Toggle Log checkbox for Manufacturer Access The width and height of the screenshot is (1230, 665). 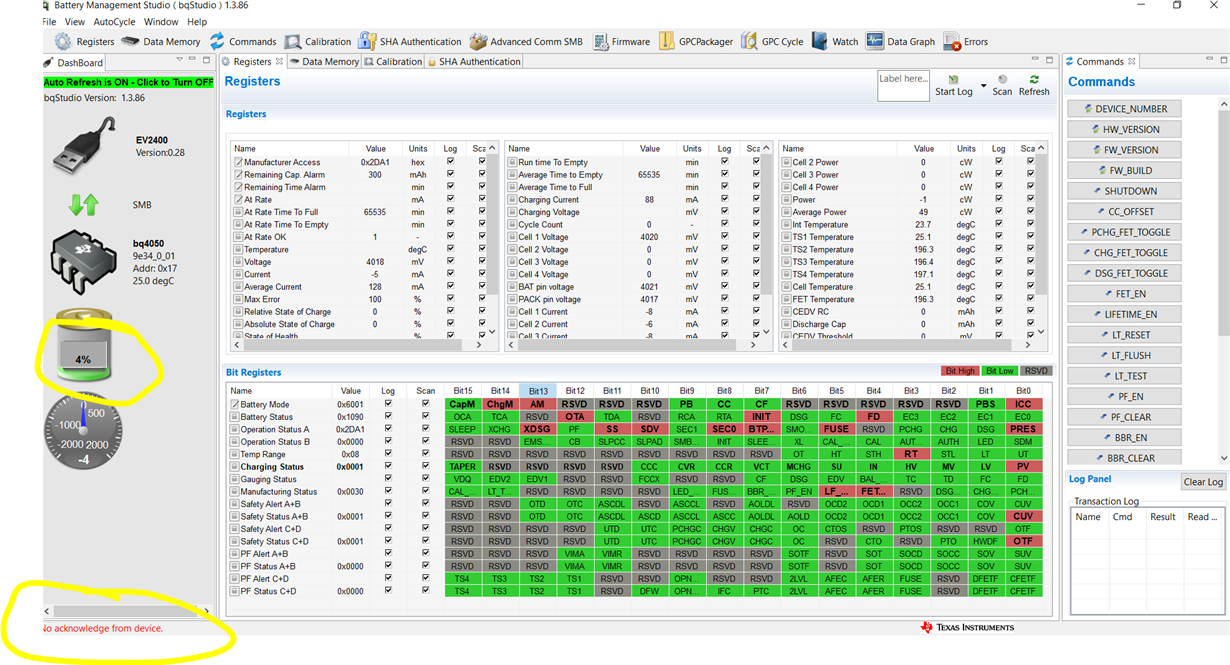pyautogui.click(x=450, y=161)
